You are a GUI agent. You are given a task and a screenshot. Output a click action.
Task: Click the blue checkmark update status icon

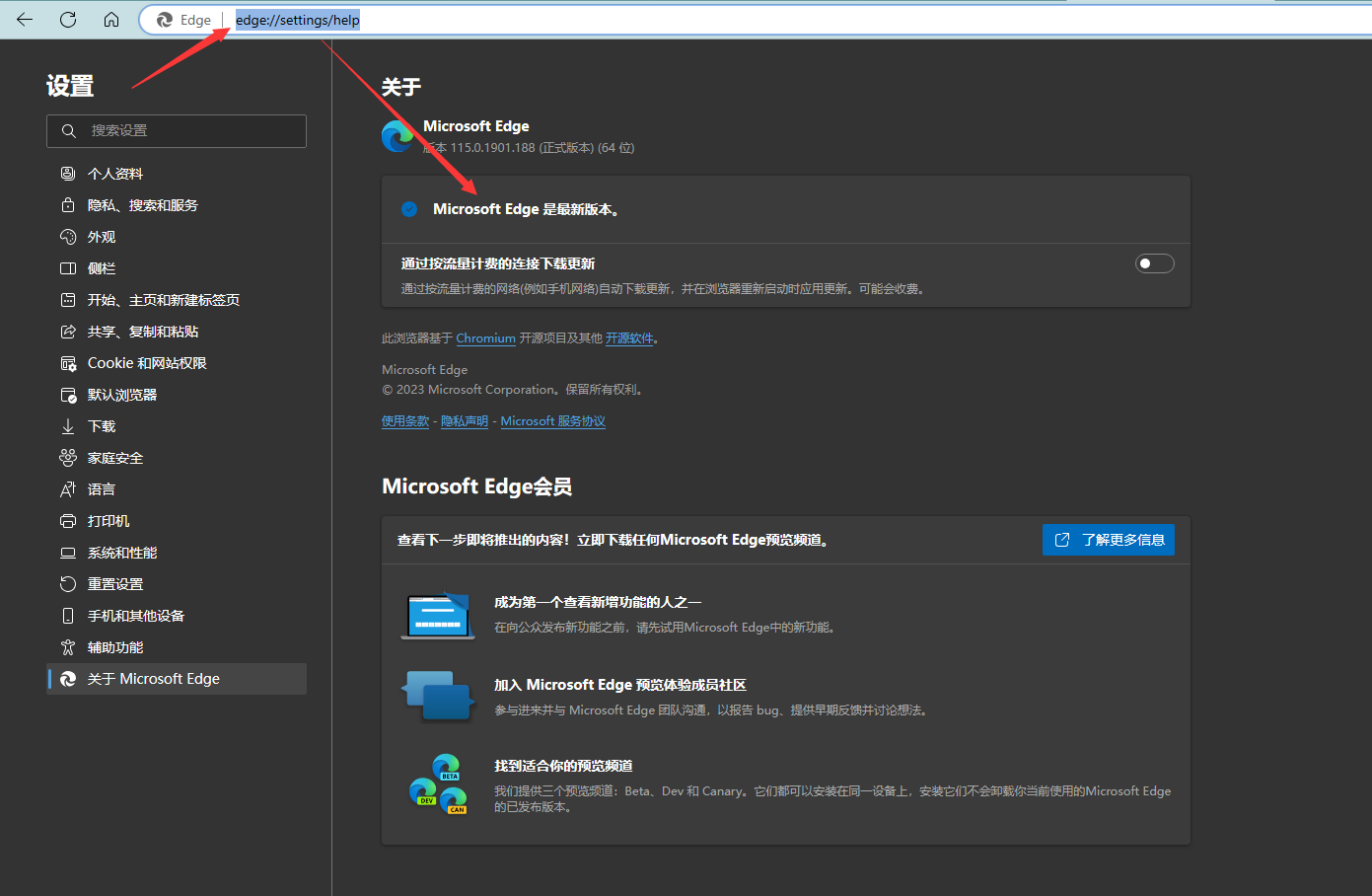click(x=409, y=209)
